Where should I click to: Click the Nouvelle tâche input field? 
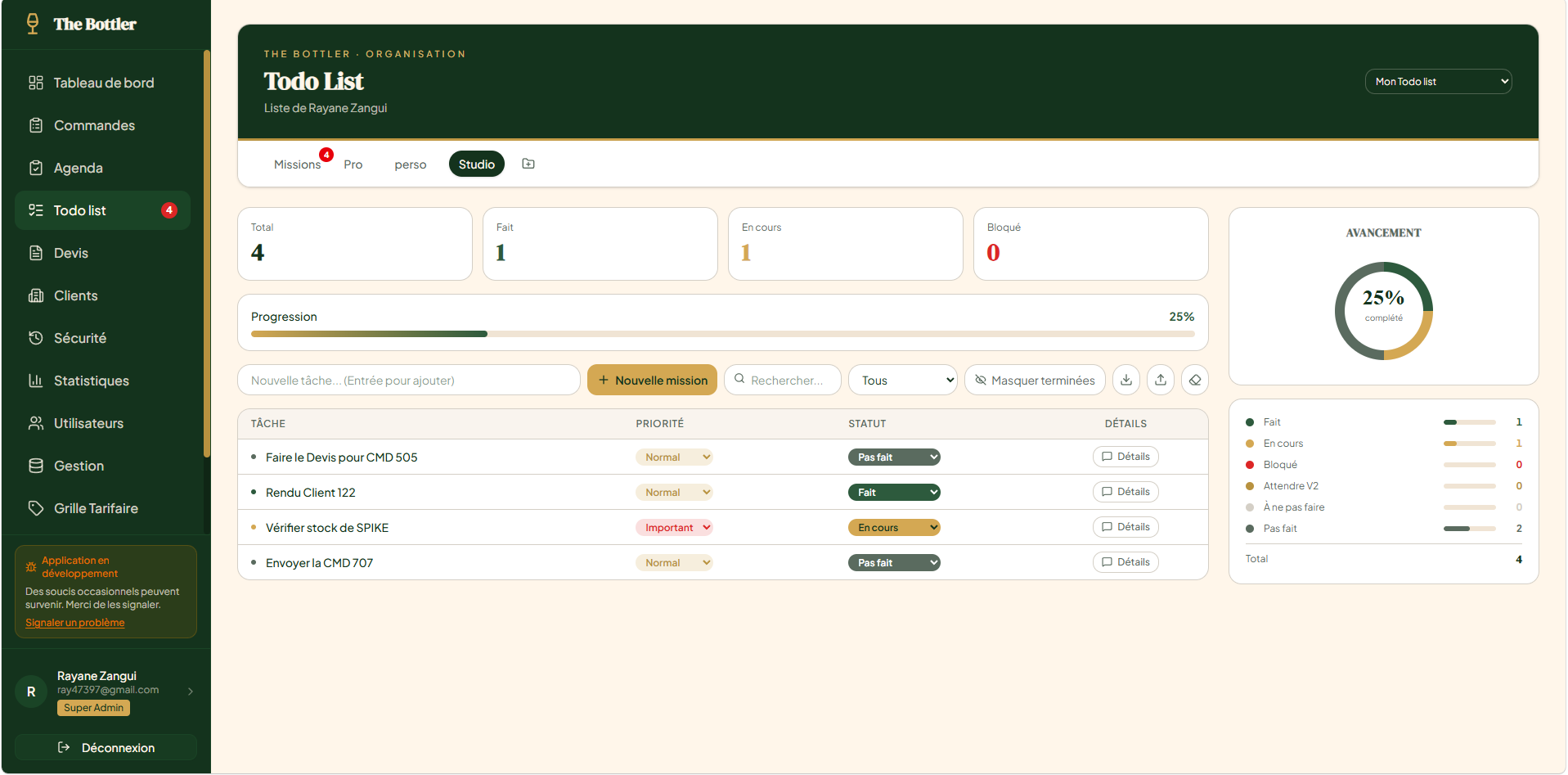pyautogui.click(x=409, y=380)
